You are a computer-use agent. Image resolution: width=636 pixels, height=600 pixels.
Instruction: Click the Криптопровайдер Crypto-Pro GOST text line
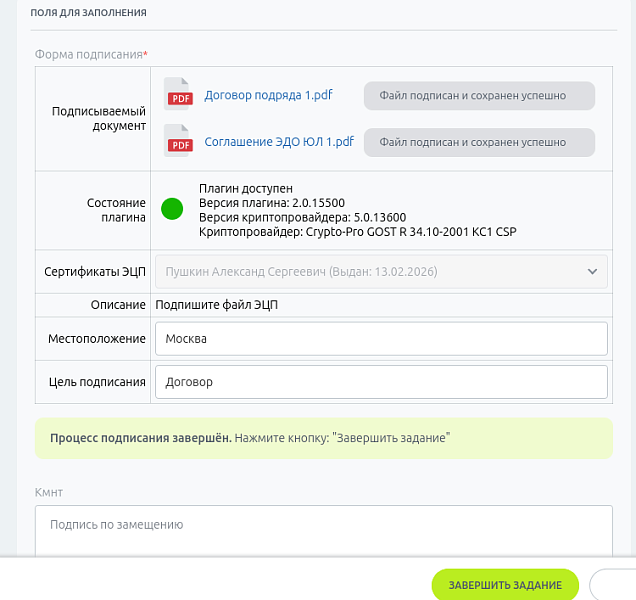coord(357,231)
